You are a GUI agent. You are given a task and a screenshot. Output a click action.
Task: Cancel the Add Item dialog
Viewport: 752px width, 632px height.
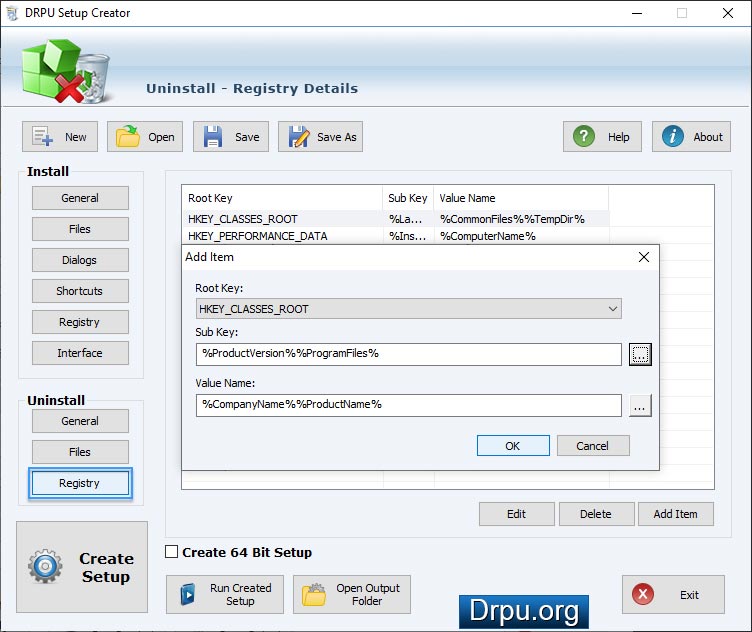pos(593,446)
